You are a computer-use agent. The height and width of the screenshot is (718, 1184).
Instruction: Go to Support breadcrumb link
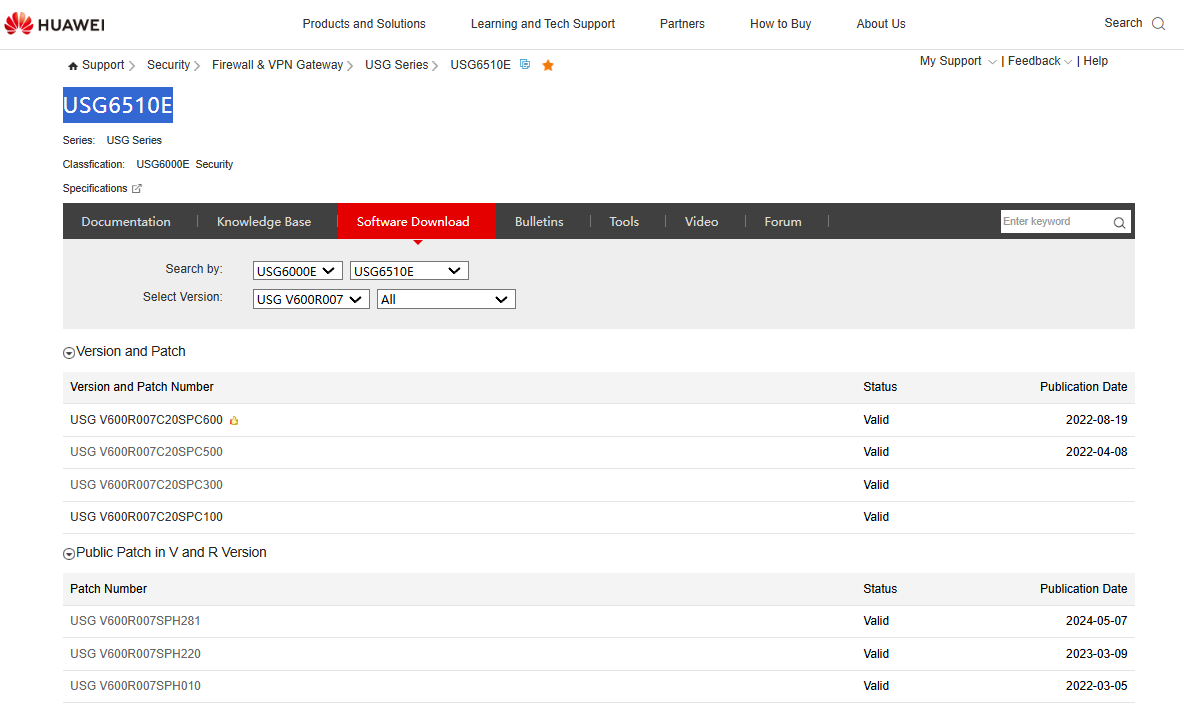103,65
